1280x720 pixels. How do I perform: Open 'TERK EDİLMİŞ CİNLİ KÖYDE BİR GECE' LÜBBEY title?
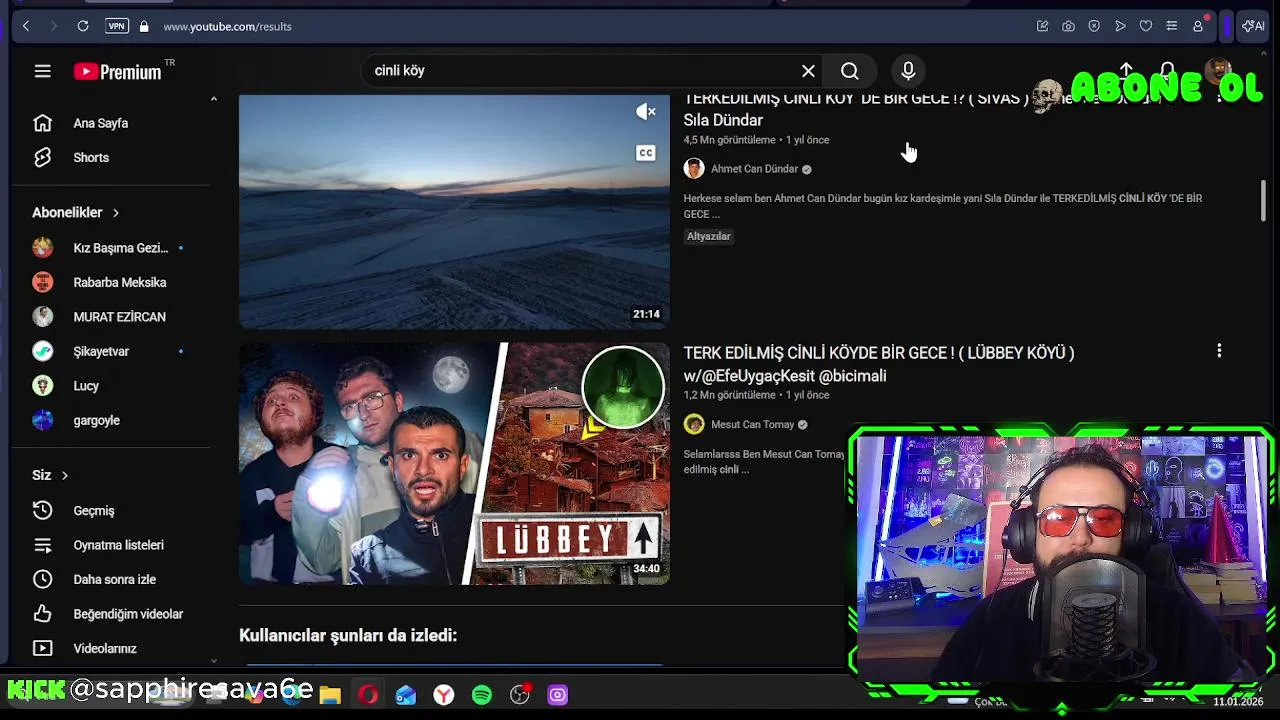(879, 364)
